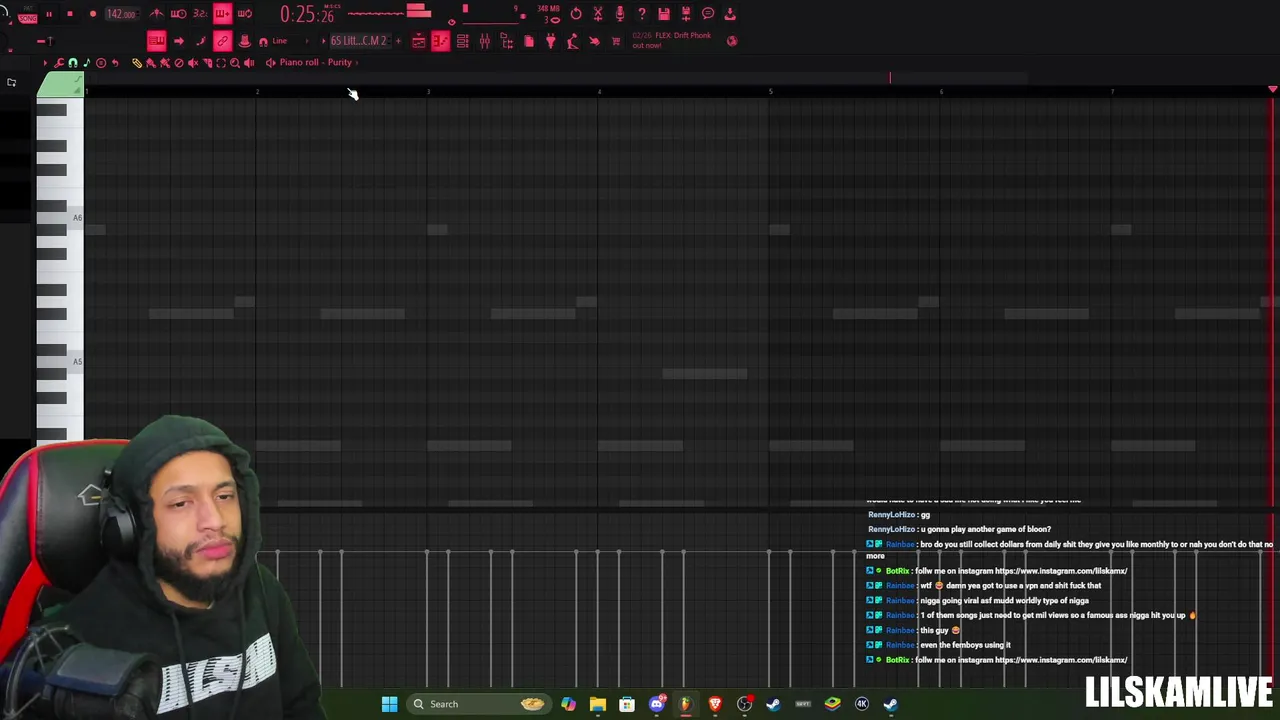
Task: Open Discord from the taskbar
Action: (657, 704)
